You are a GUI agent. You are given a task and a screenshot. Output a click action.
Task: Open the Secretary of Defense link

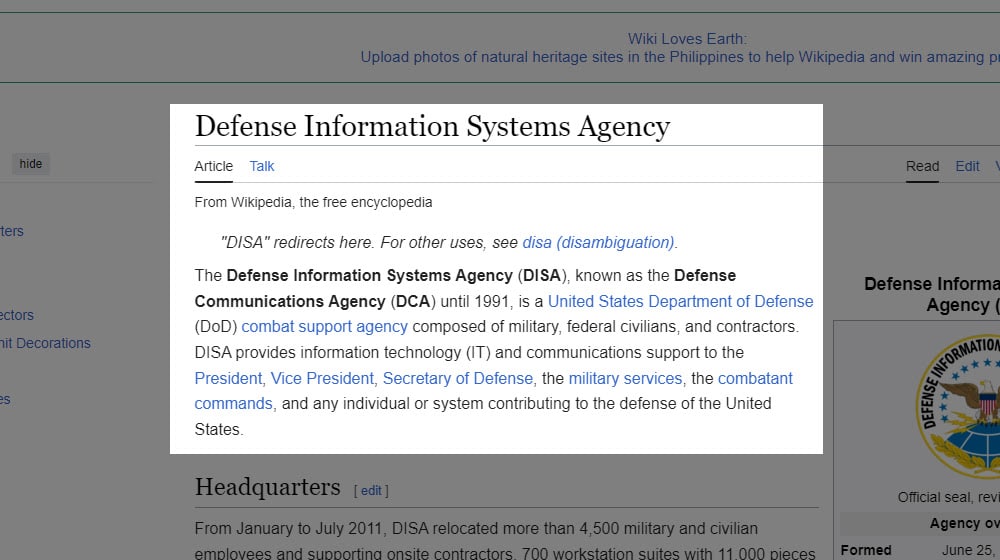coord(457,378)
